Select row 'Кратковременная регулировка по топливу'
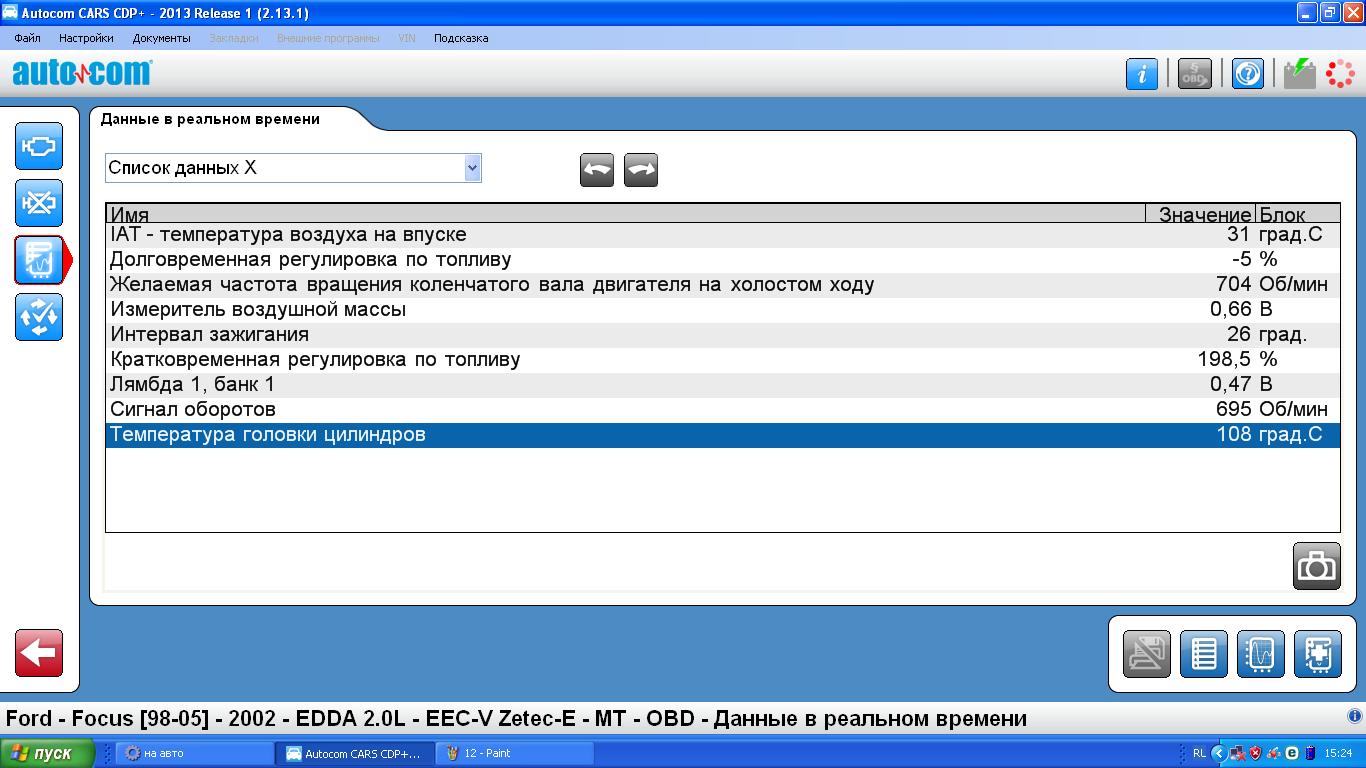 723,360
